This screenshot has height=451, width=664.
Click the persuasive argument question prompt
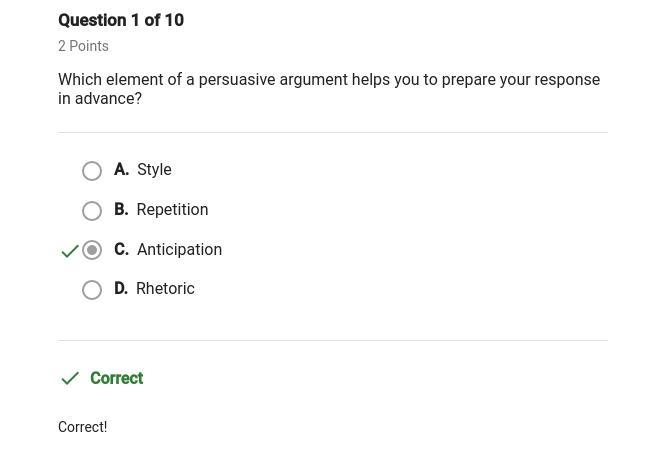[x=329, y=89]
